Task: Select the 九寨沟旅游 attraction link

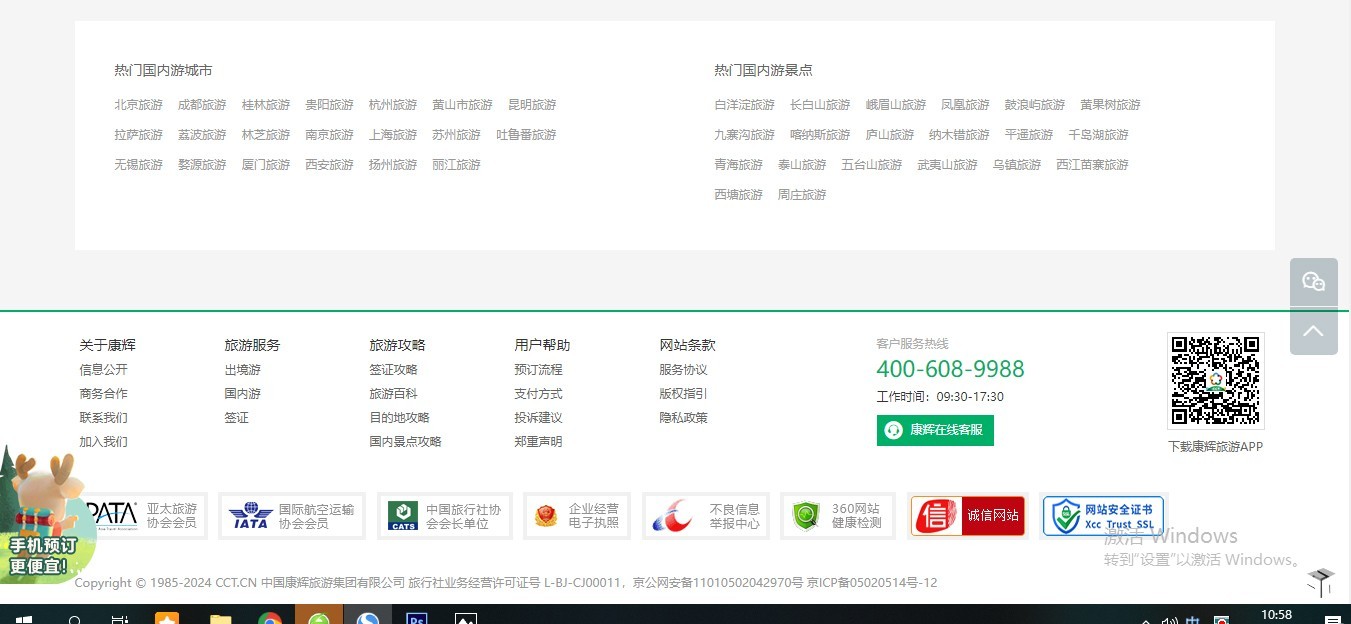Action: click(744, 135)
